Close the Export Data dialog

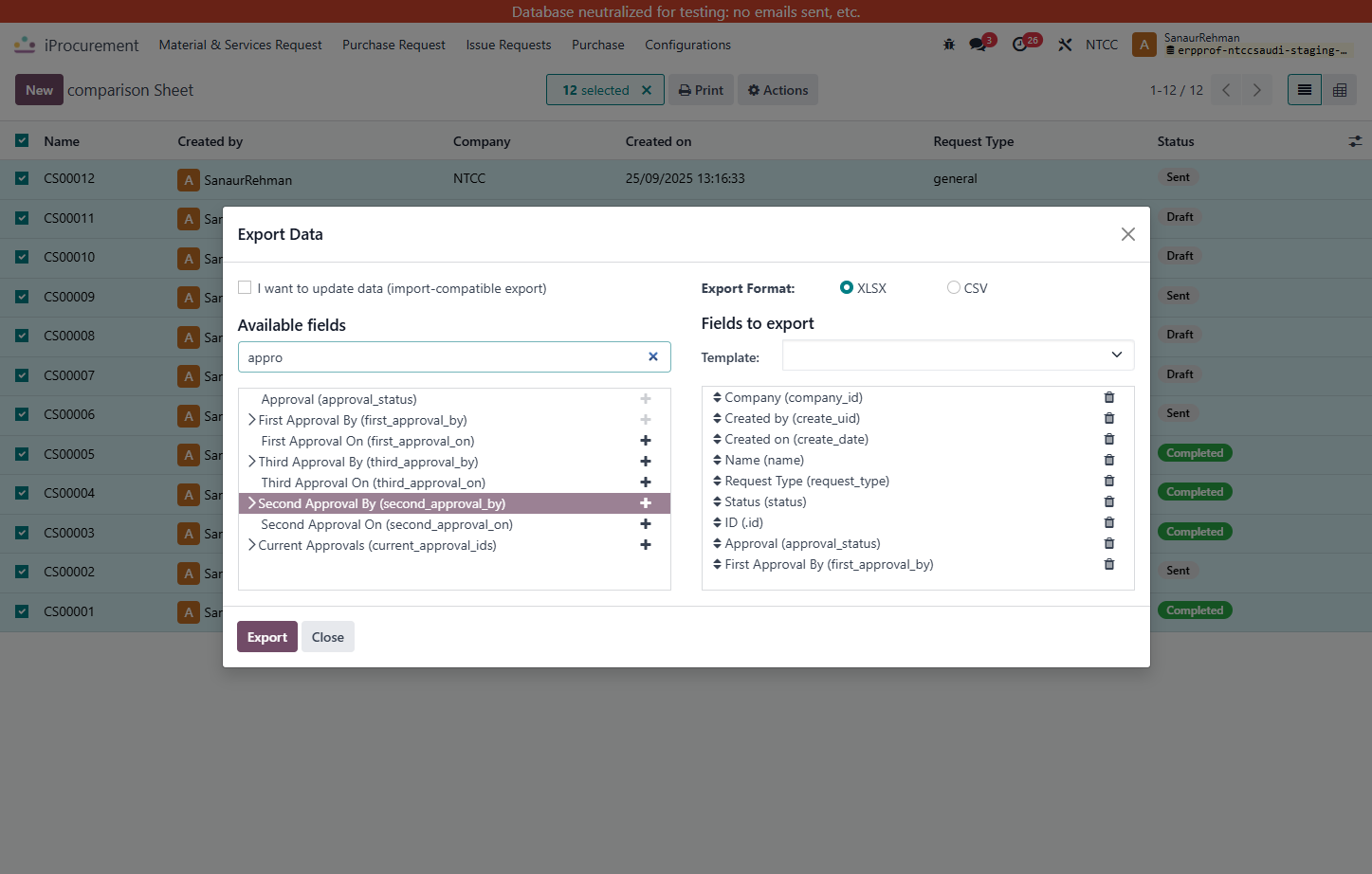1127,234
